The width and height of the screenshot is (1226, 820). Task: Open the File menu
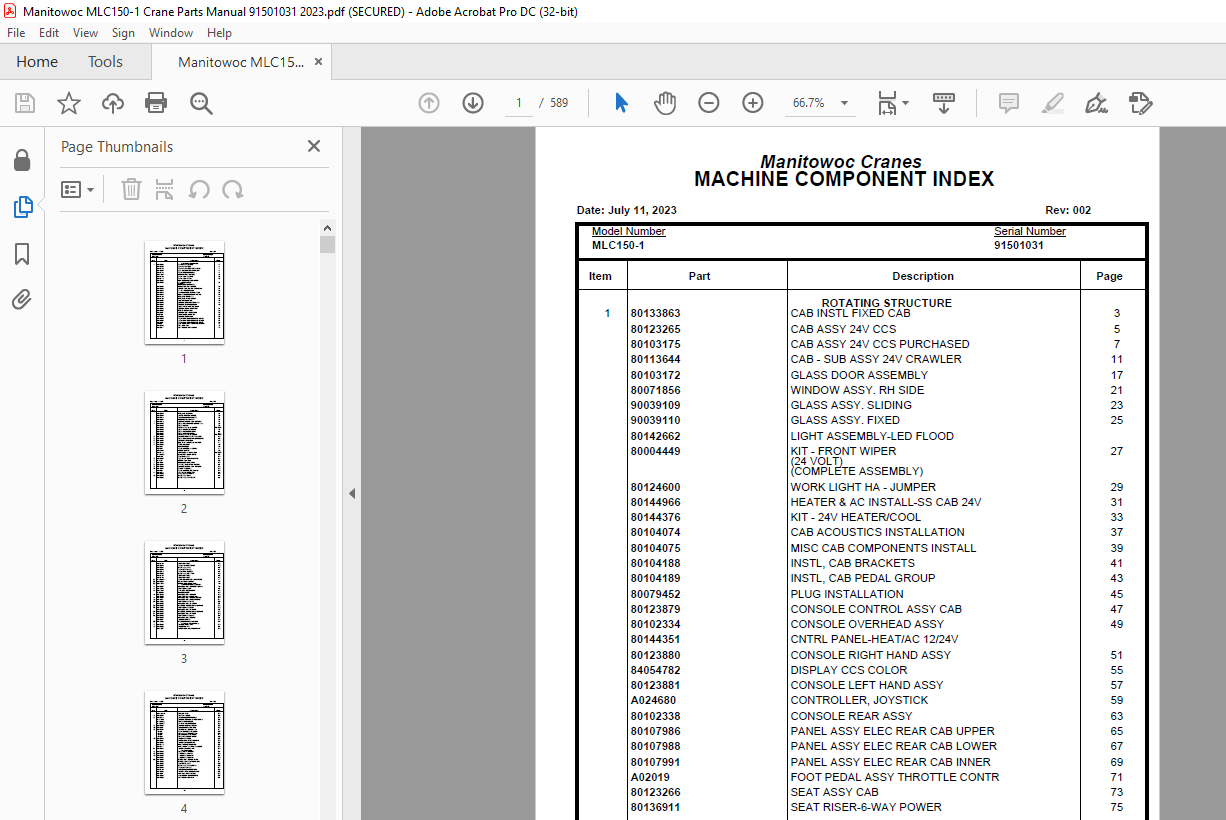[16, 33]
